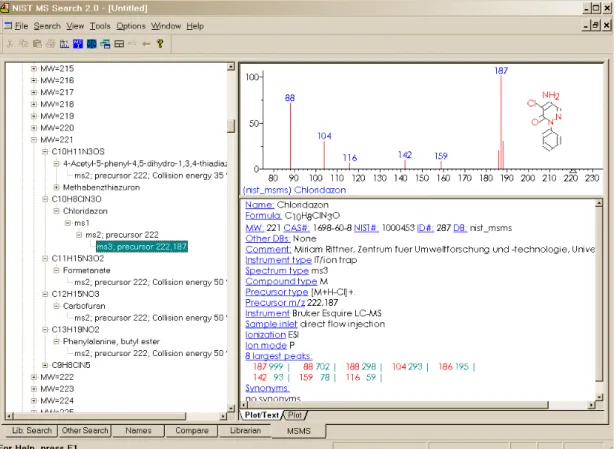Image resolution: width=616 pixels, height=449 pixels.
Task: Select the Plot view tab
Action: (295, 415)
